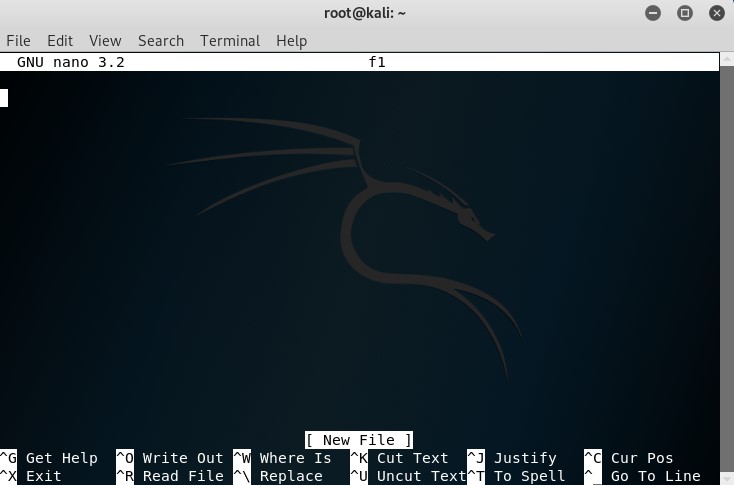Click the ^_ Go To Line shortcut
Viewport: 734px width, 485px height.
coord(642,476)
